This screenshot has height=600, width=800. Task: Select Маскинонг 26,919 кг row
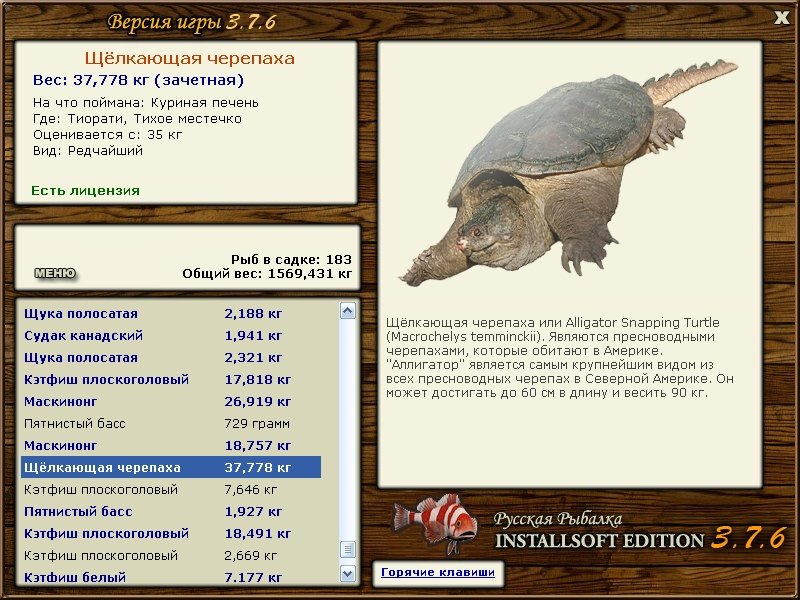click(x=171, y=402)
